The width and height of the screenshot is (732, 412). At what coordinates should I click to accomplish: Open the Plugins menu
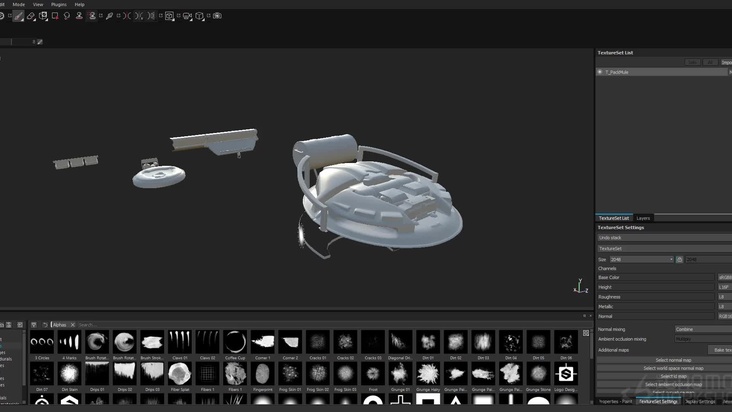click(59, 5)
